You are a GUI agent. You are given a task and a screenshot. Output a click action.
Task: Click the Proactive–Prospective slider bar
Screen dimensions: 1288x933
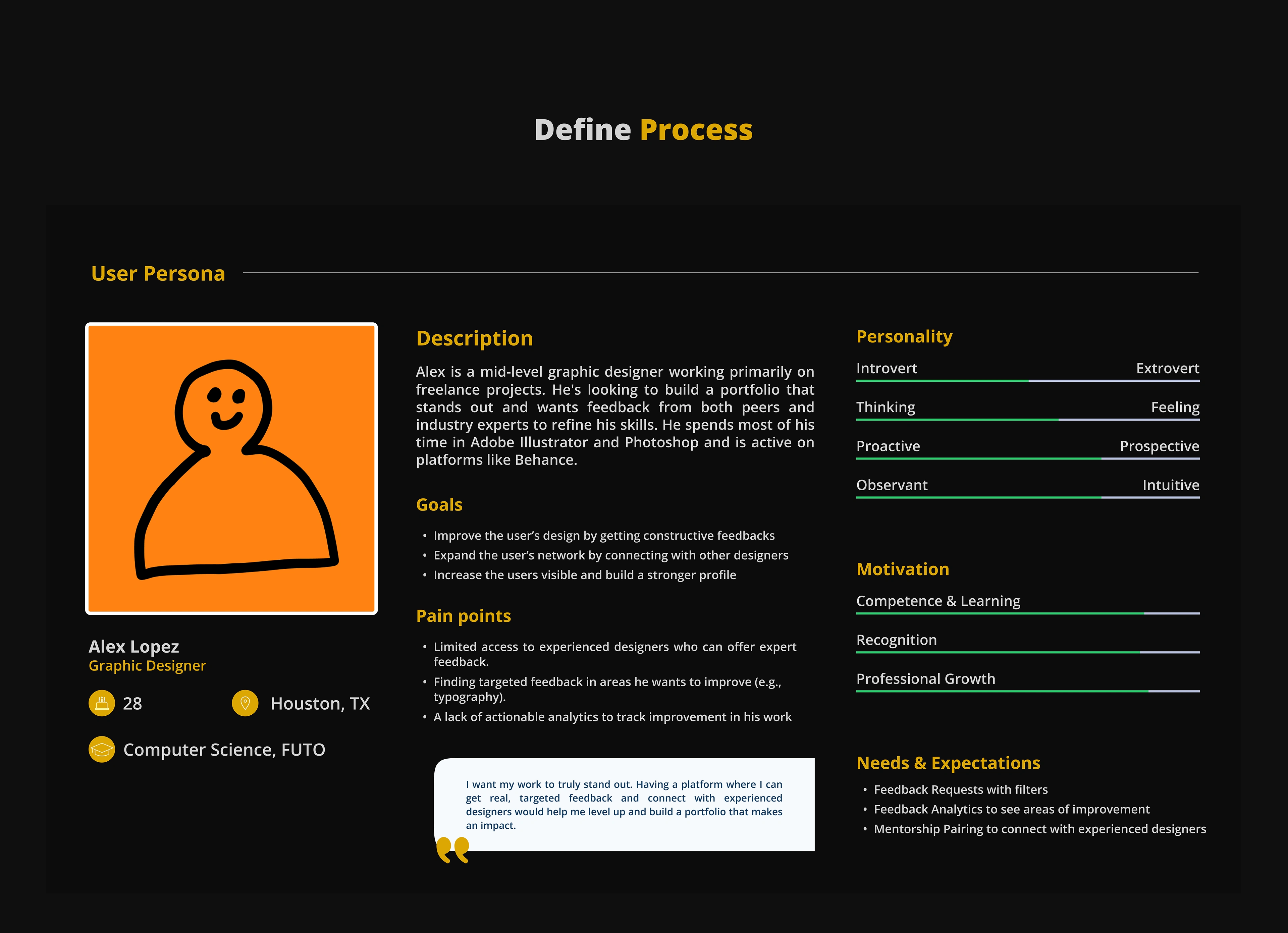(x=1027, y=458)
